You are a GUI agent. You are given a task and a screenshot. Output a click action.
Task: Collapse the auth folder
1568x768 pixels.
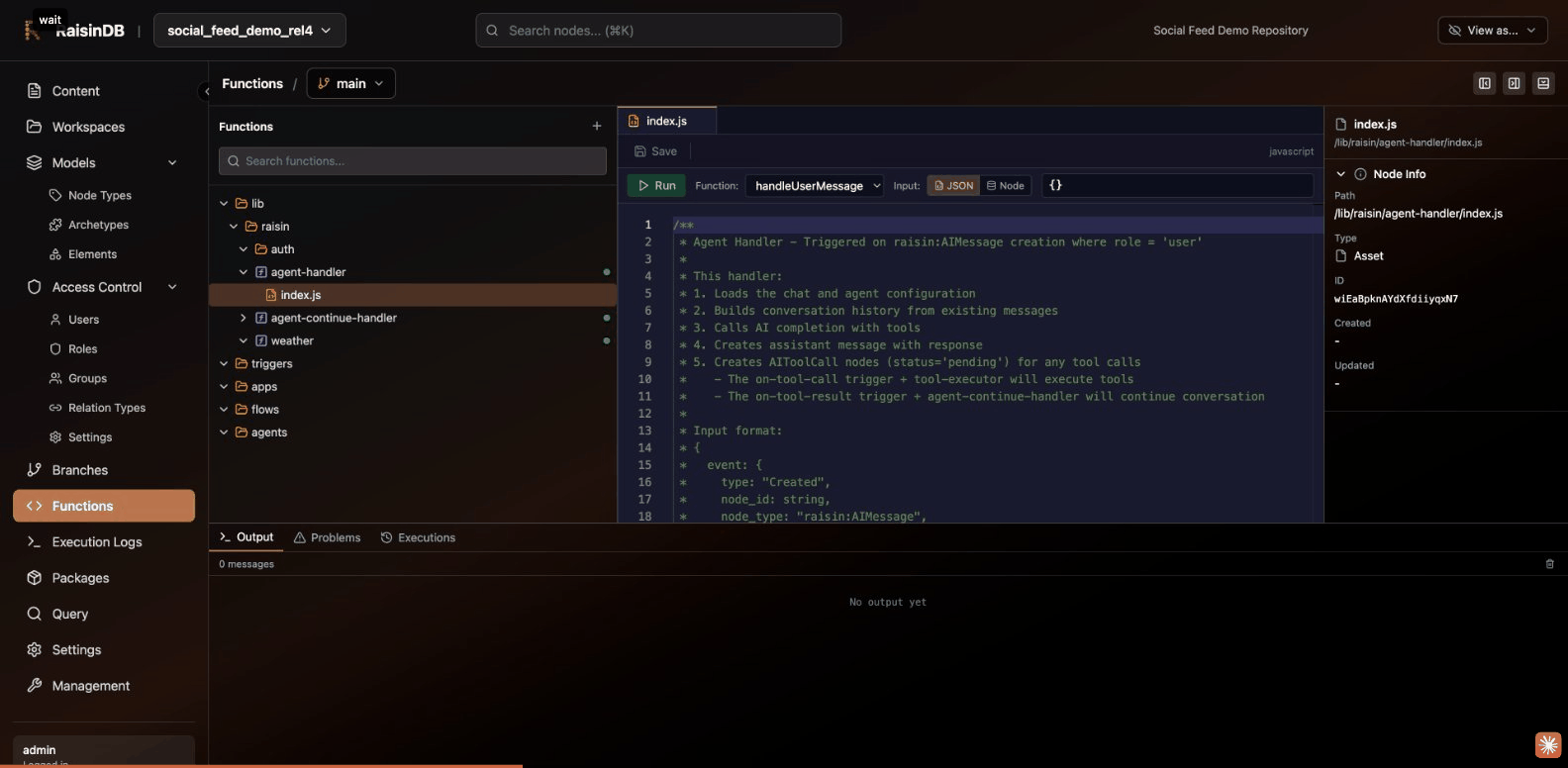pos(244,249)
